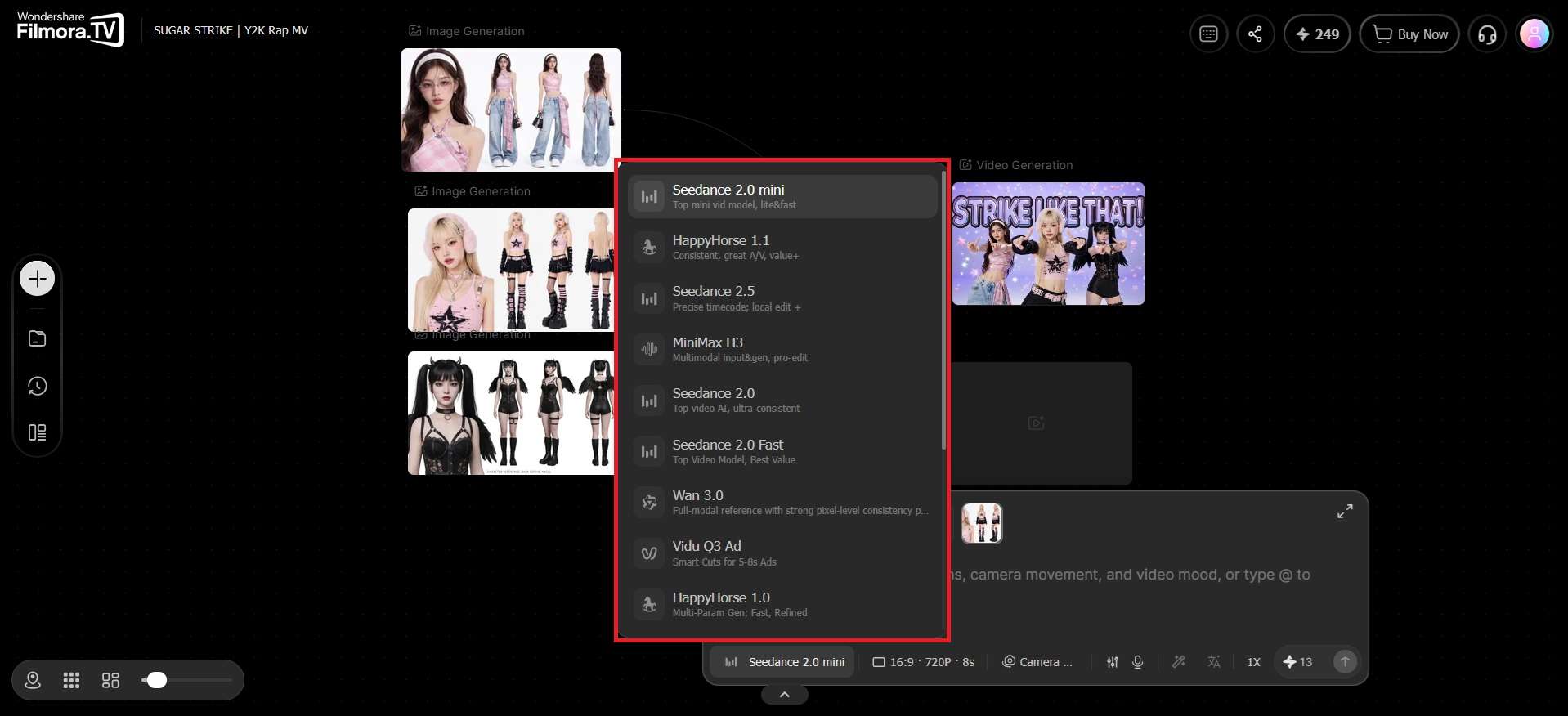Click the translate icon in prompt bar
The height and width of the screenshot is (716, 1568).
1214,662
